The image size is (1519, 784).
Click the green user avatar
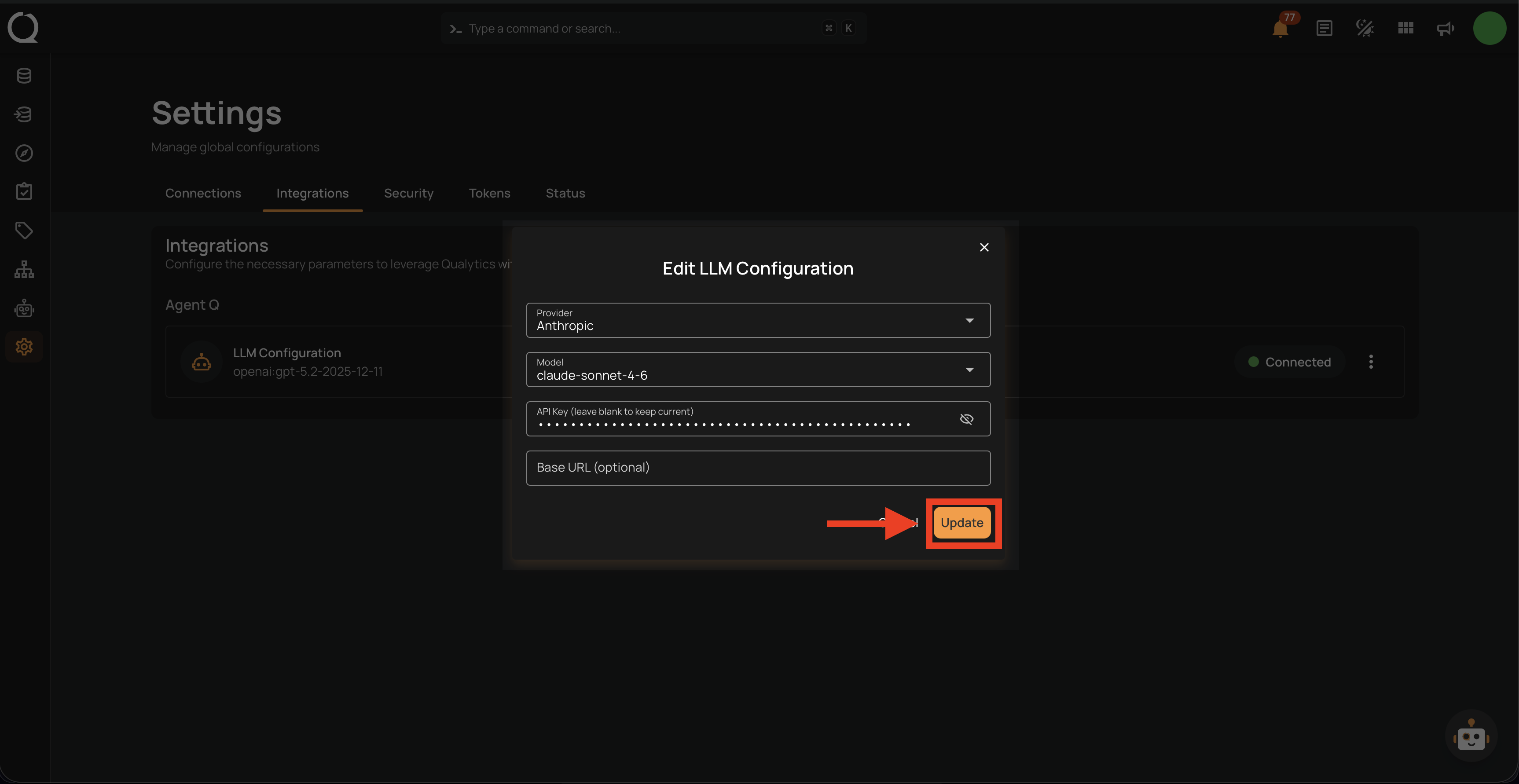coord(1489,28)
